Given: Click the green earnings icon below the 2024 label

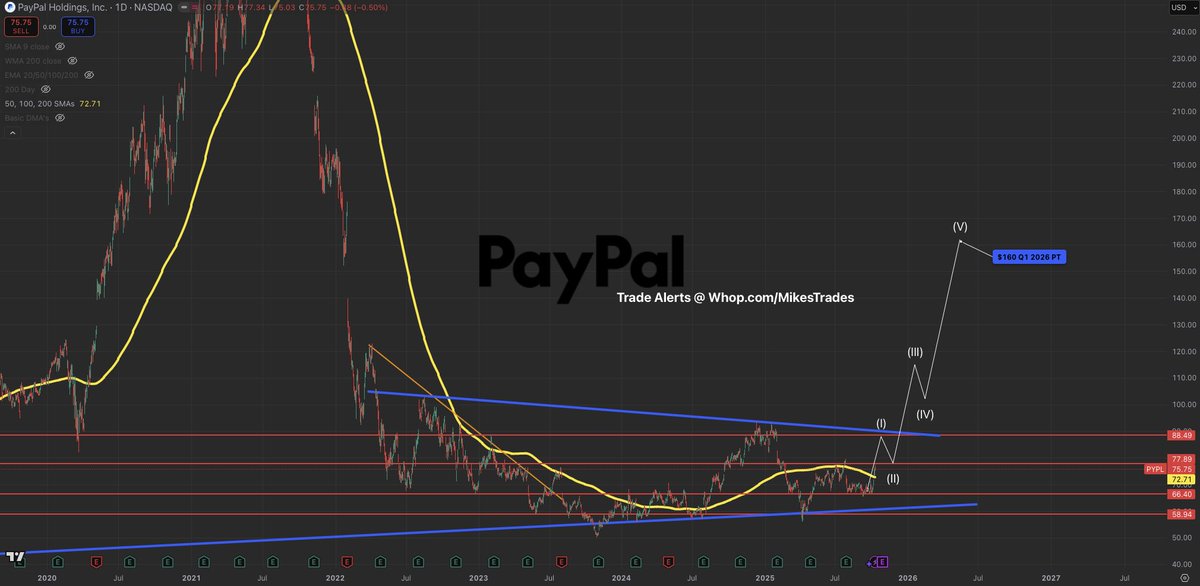Looking at the screenshot, I should (635, 561).
